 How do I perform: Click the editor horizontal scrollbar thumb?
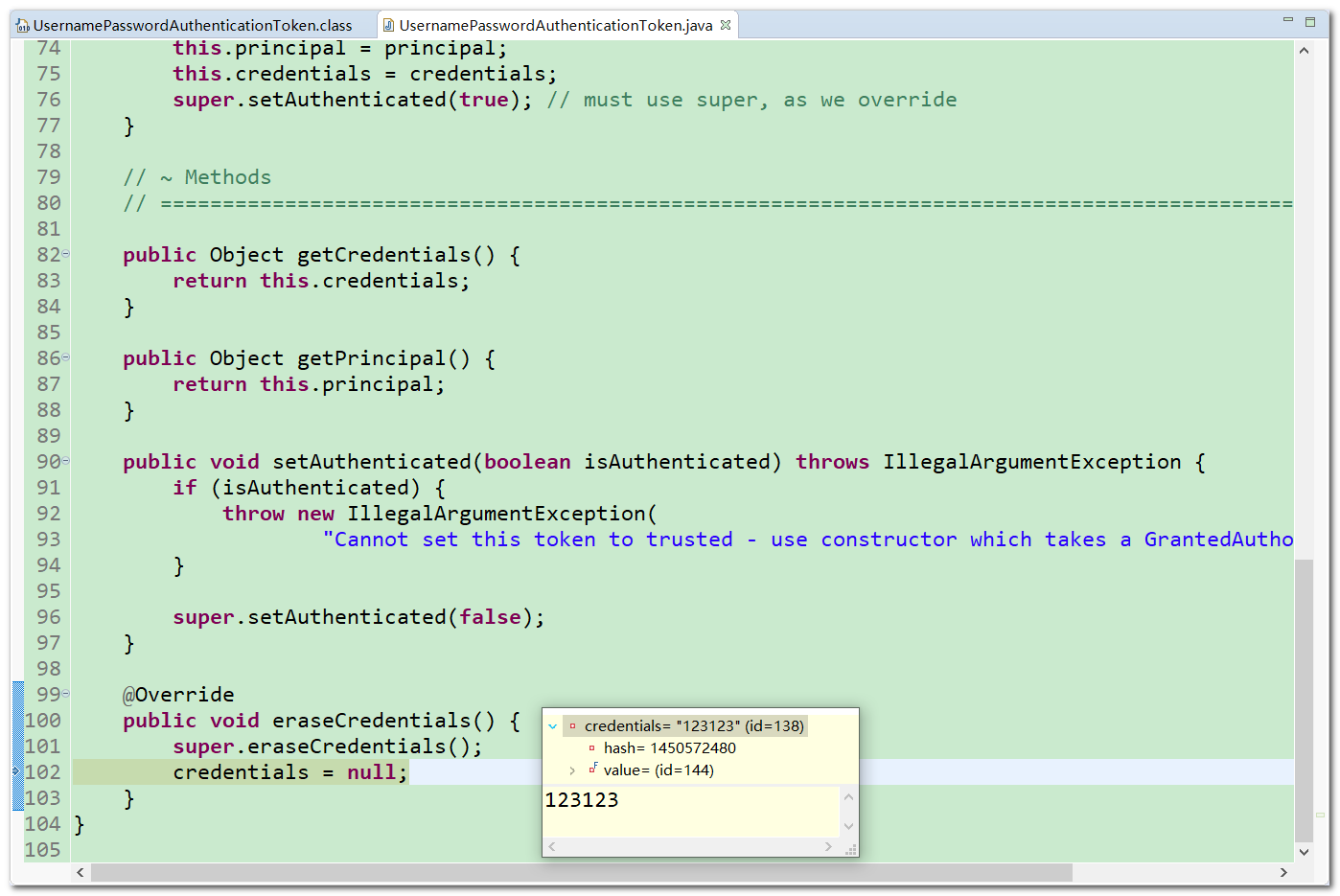(582, 872)
